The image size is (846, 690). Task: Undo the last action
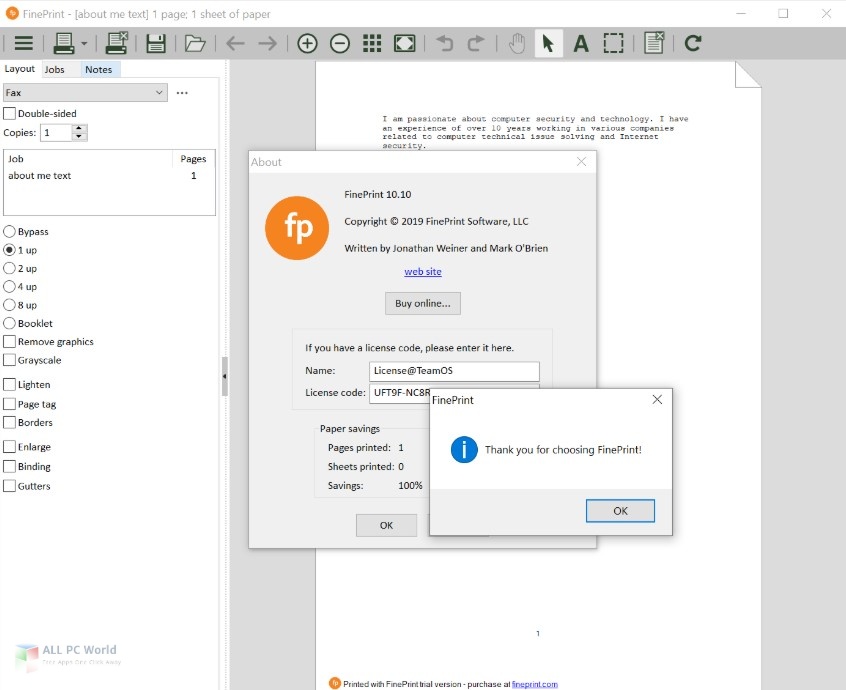click(445, 43)
